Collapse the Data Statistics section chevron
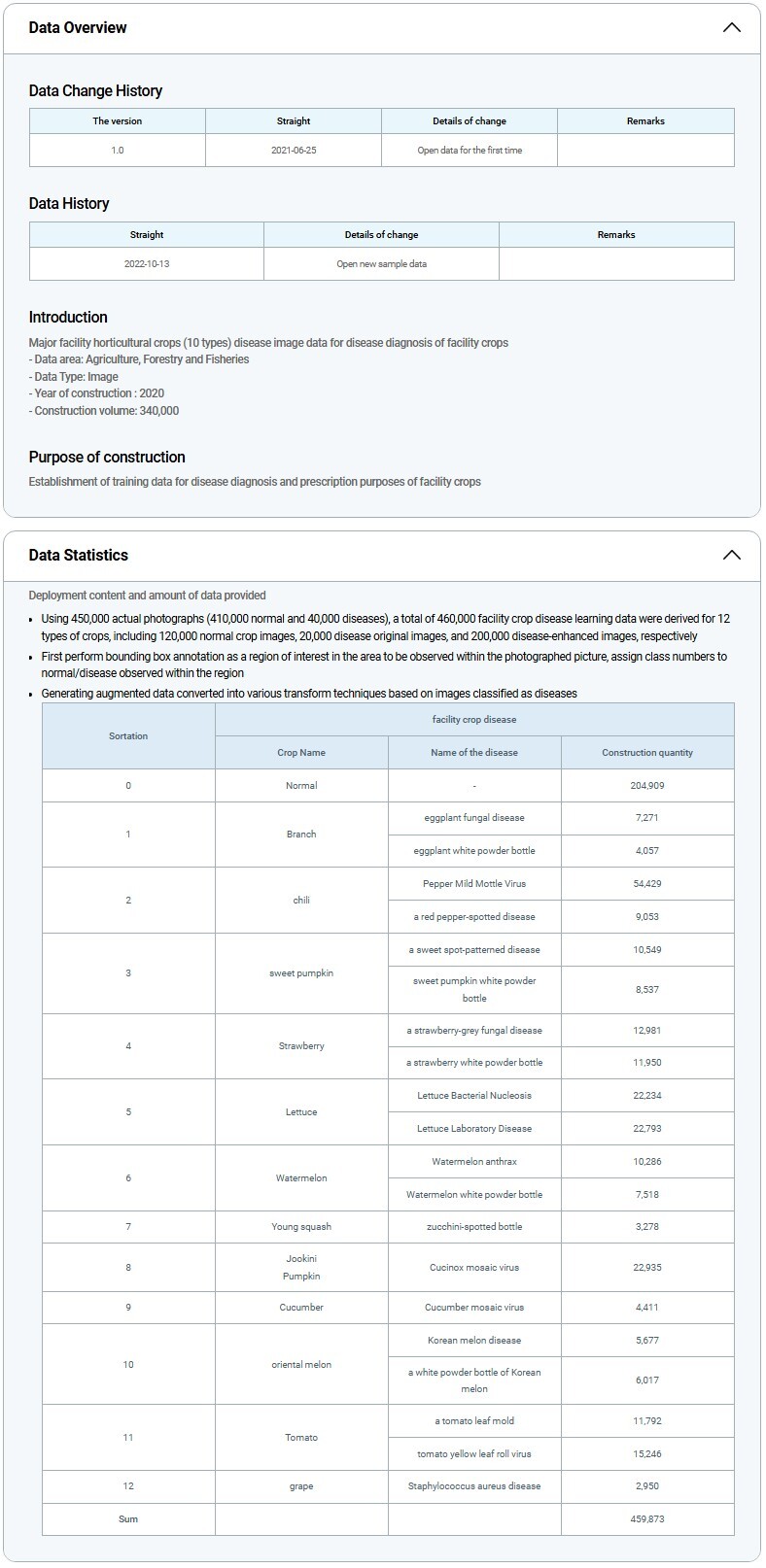The height and width of the screenshot is (1568, 766). [x=731, y=555]
